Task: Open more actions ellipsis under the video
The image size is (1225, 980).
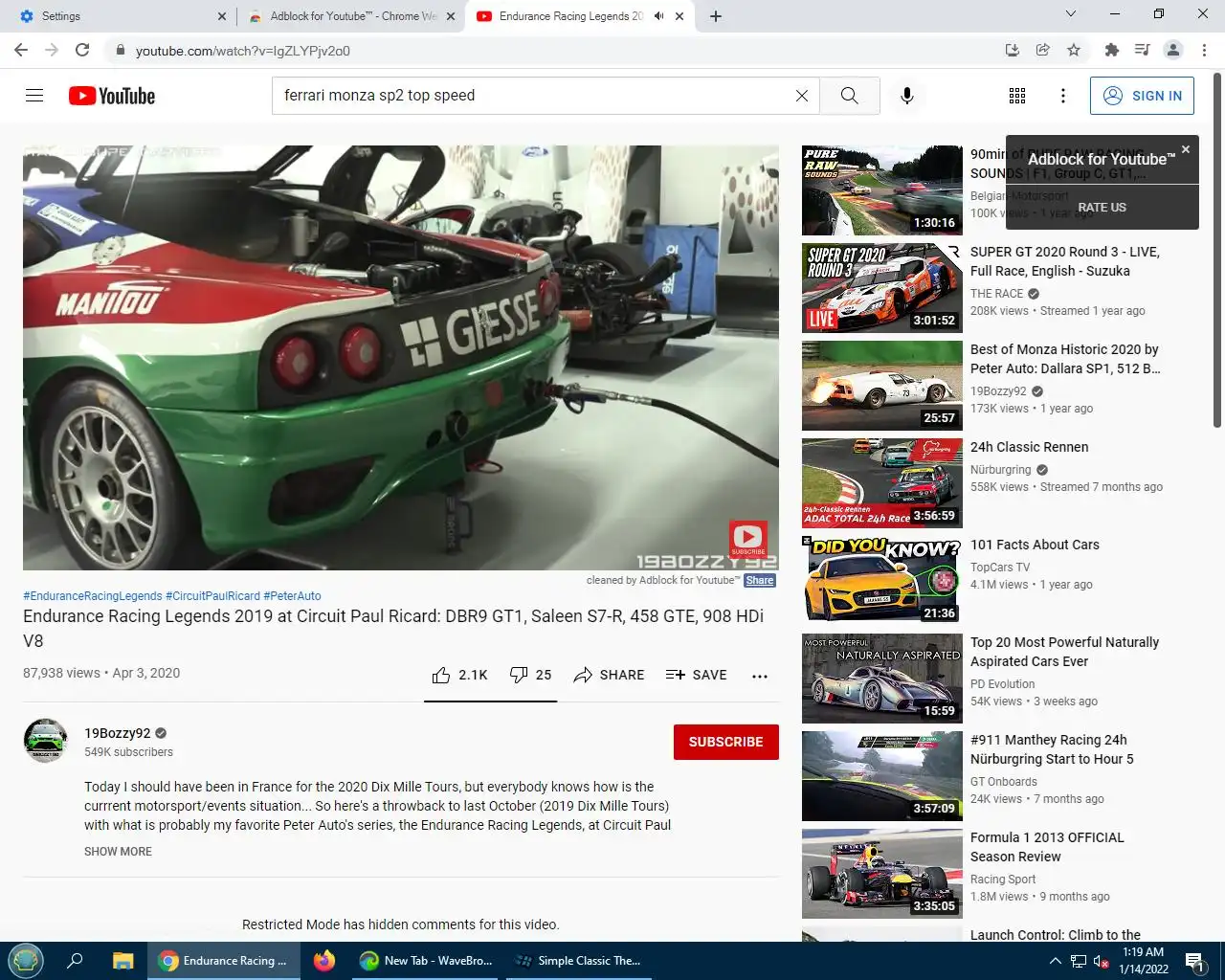Action: click(x=760, y=676)
